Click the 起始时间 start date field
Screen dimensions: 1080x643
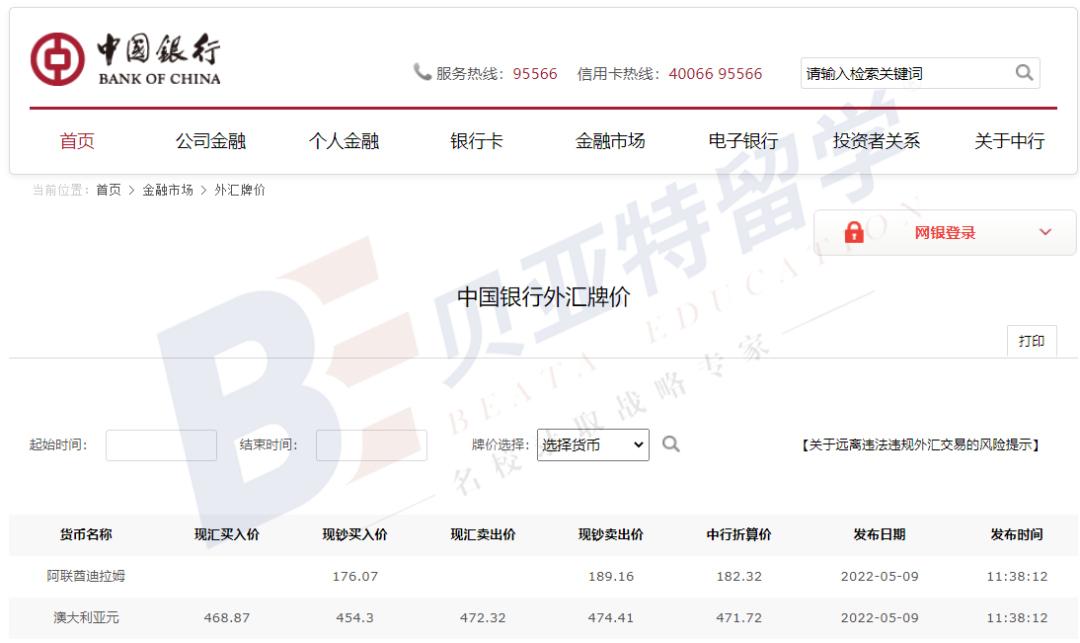(x=161, y=445)
